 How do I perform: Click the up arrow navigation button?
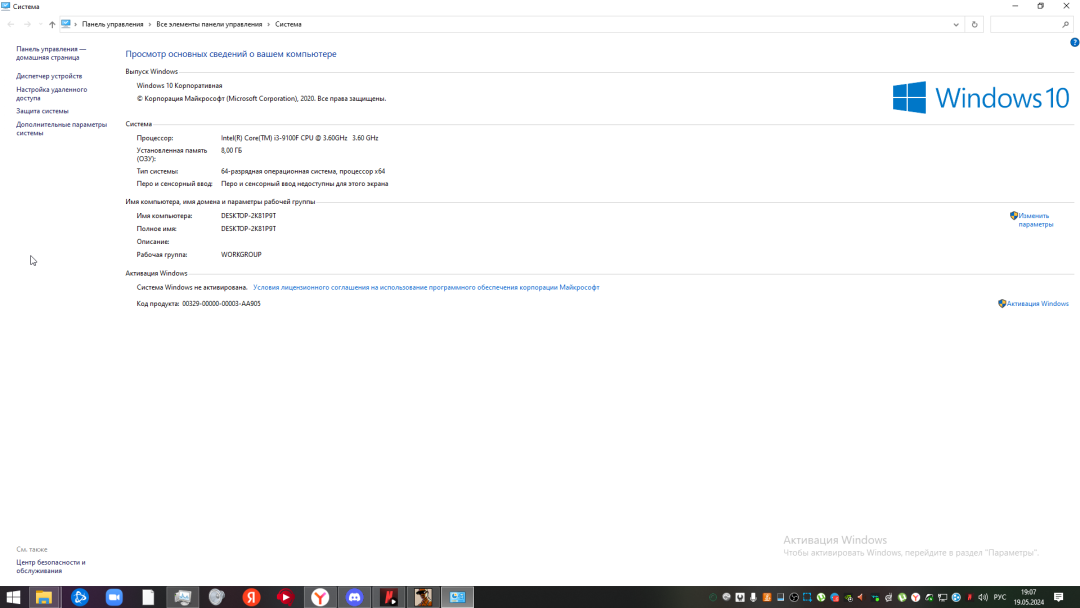[52, 24]
